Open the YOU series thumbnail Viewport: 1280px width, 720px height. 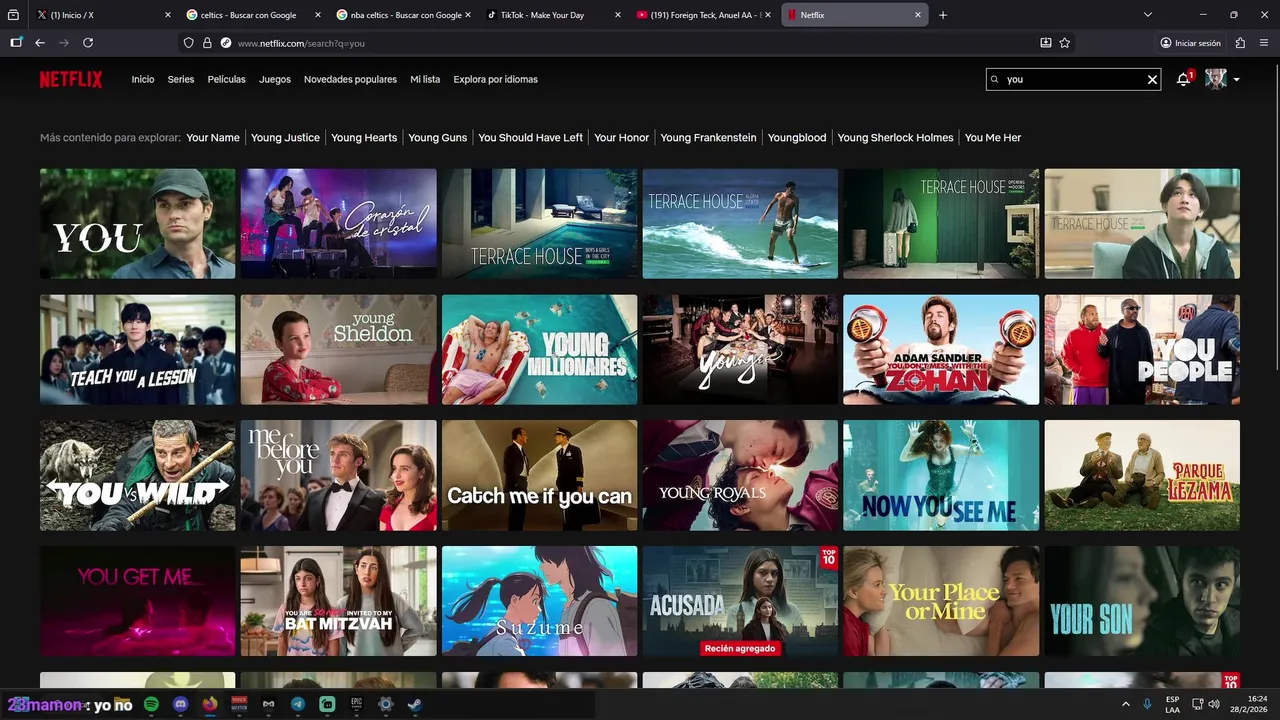coord(138,223)
